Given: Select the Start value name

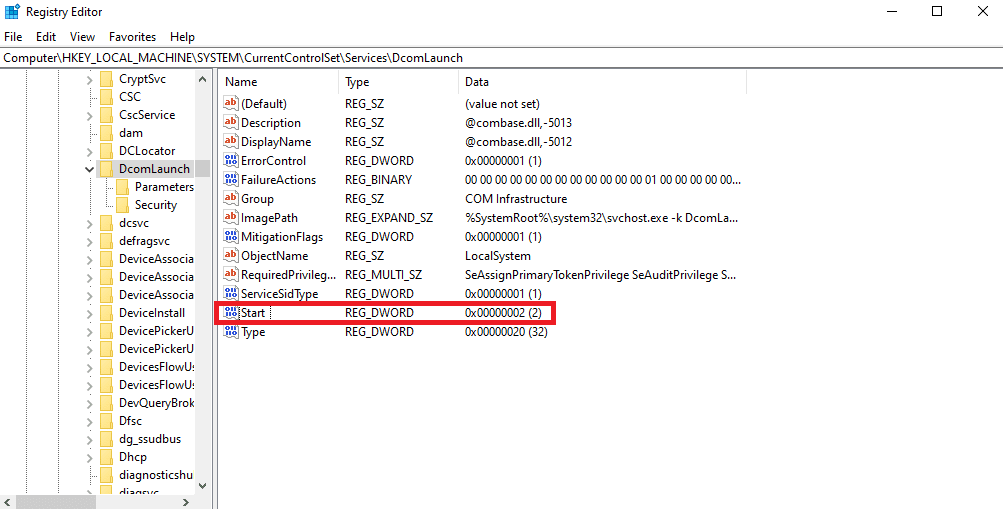Looking at the screenshot, I should tap(253, 313).
